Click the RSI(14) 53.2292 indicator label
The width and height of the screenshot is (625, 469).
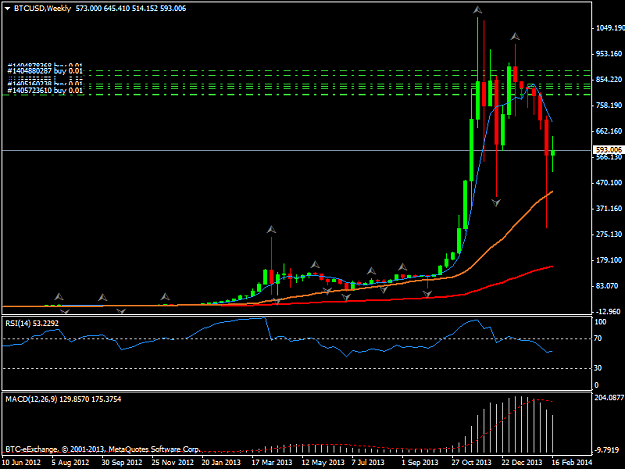(32, 323)
